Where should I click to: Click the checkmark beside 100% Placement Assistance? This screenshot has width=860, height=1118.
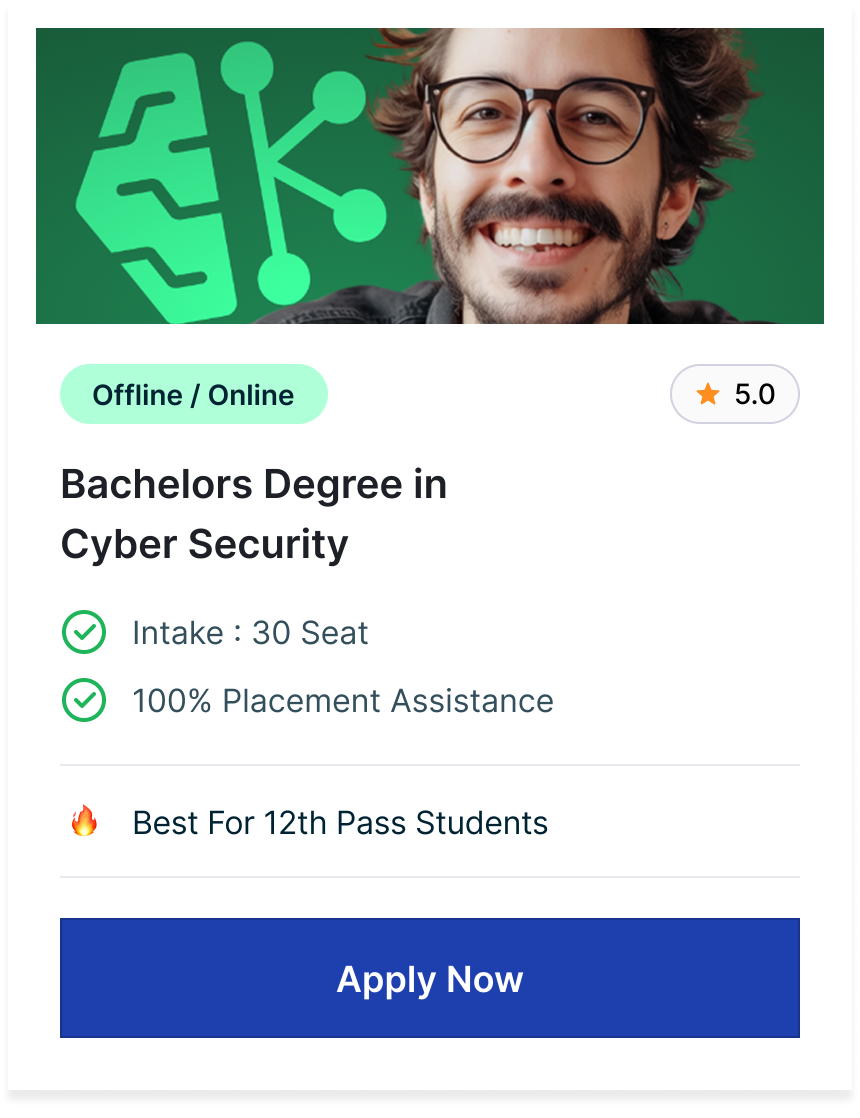84,701
